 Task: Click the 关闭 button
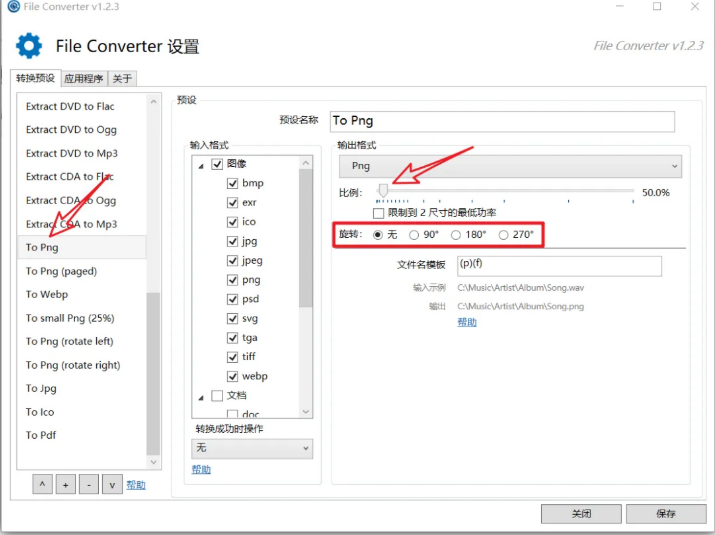(x=581, y=514)
